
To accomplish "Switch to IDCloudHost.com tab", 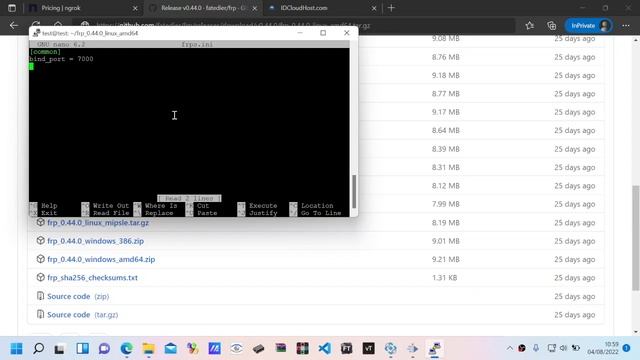I will [x=304, y=8].
